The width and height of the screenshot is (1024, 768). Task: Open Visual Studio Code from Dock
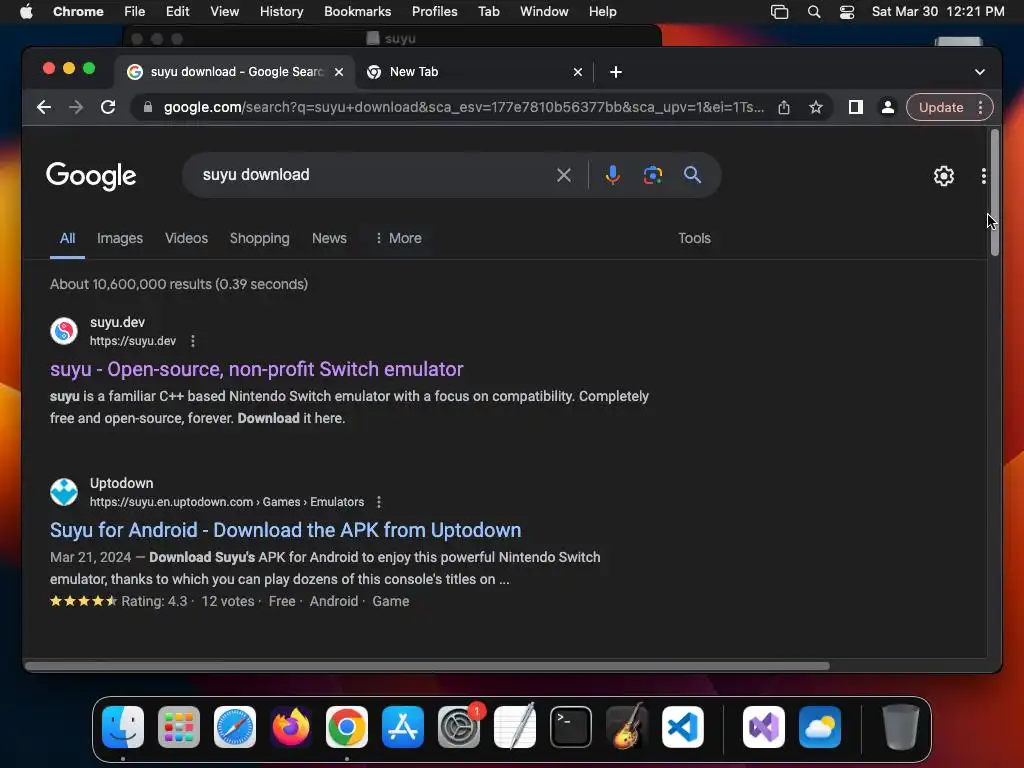[683, 727]
